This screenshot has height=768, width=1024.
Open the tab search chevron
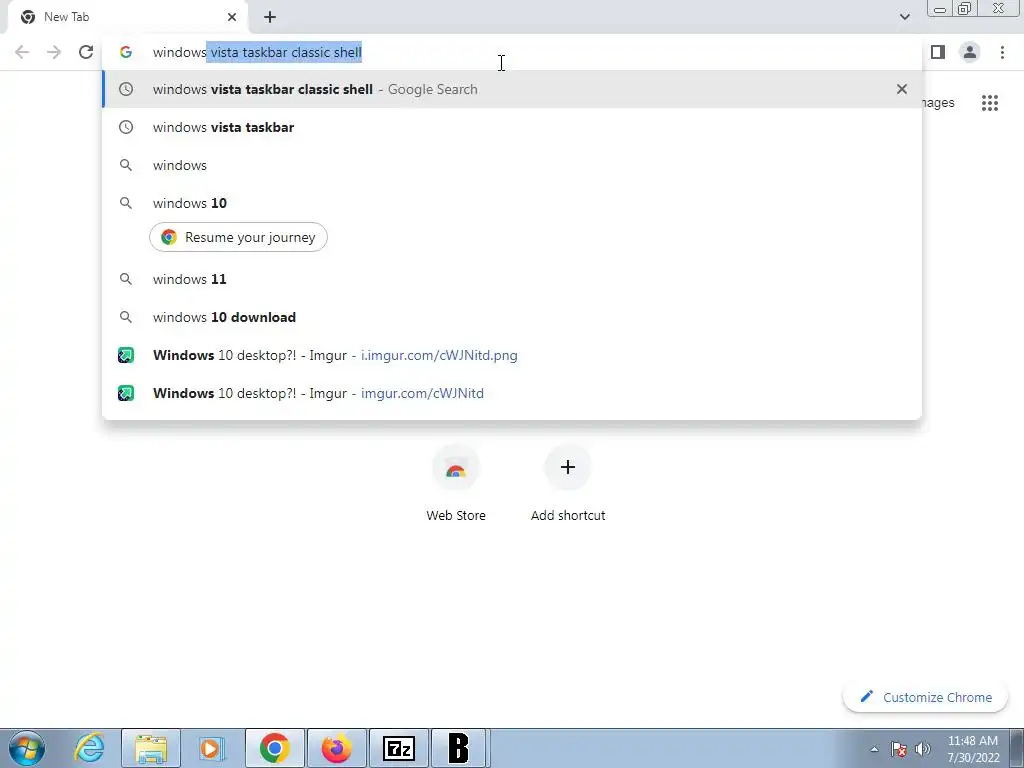coord(904,17)
